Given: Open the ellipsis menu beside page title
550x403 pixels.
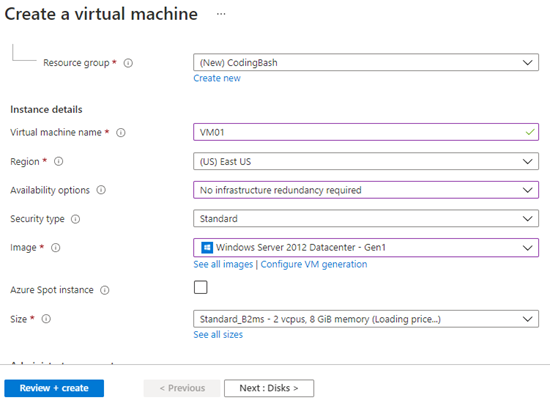Looking at the screenshot, I should [221, 14].
